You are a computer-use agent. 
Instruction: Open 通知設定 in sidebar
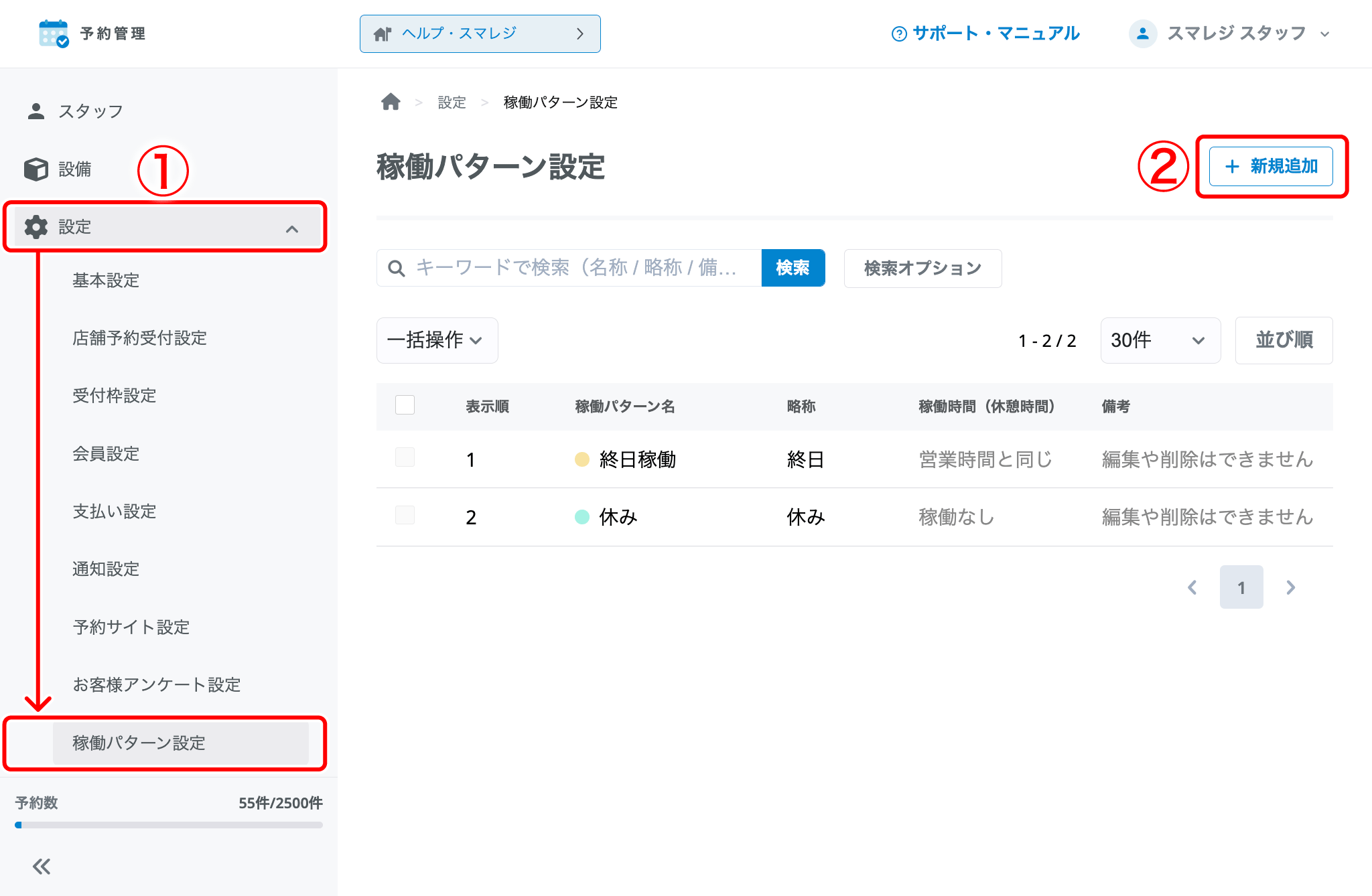point(106,569)
